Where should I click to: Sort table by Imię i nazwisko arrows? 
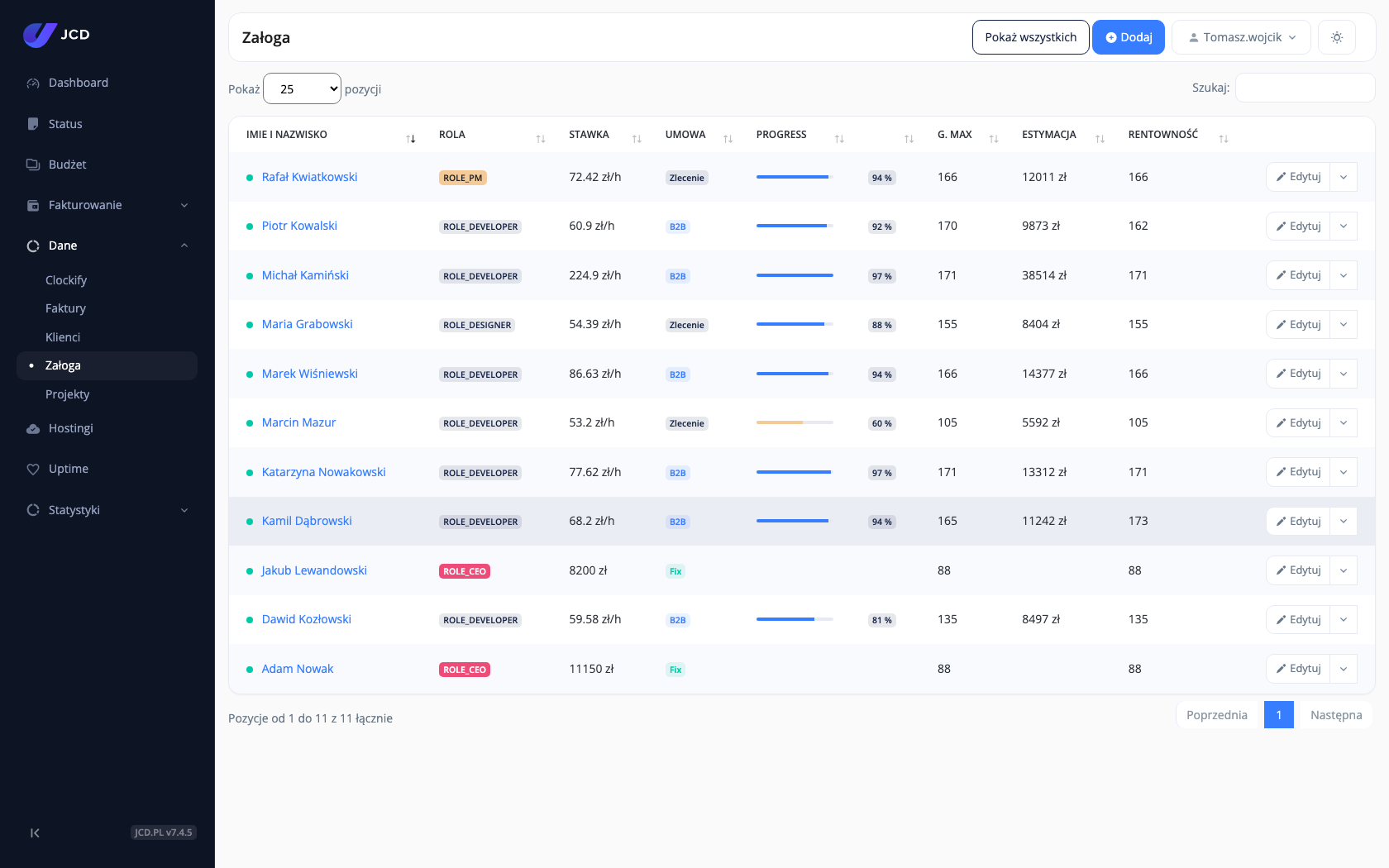tap(411, 139)
